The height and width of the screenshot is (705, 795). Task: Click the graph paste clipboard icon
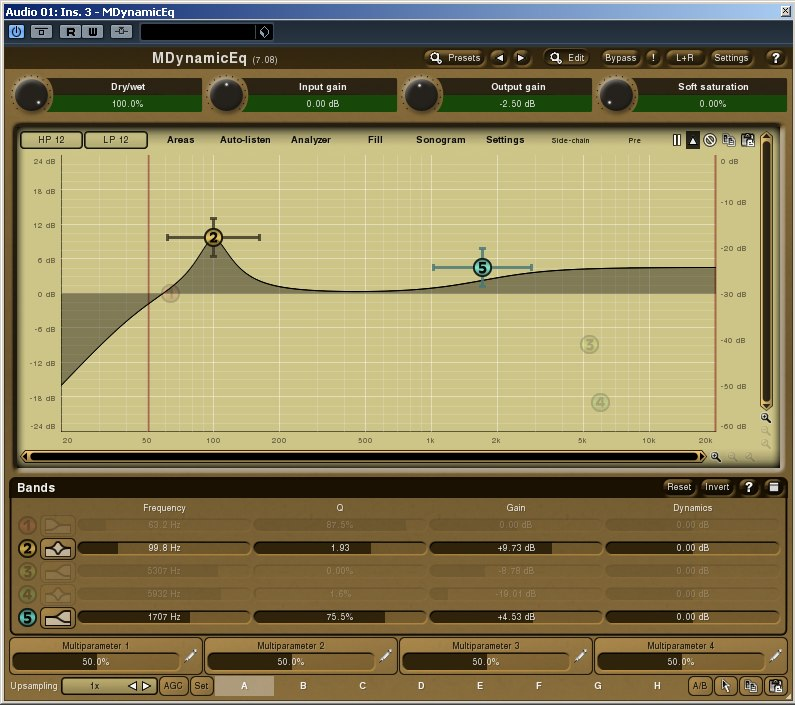(748, 140)
